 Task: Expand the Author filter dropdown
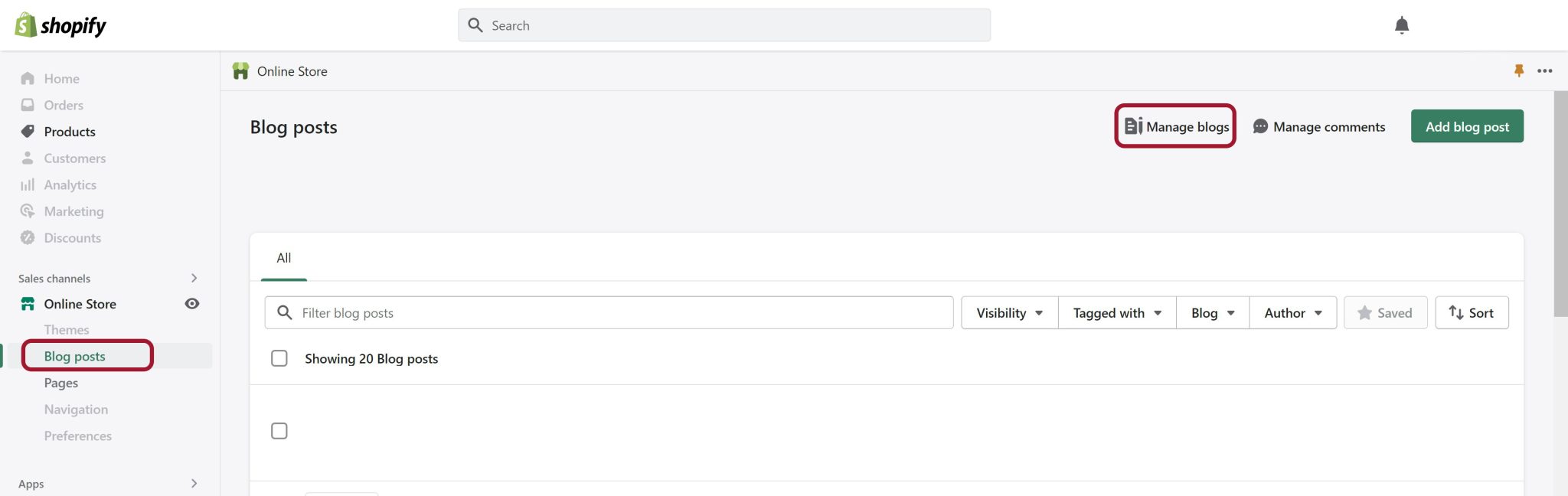(1293, 313)
